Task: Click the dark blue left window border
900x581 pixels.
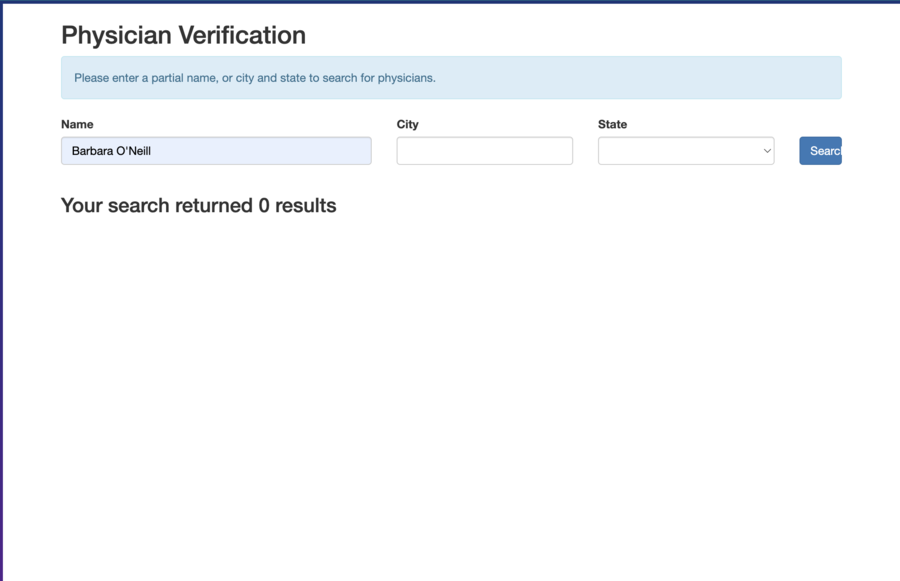Action: [1, 300]
